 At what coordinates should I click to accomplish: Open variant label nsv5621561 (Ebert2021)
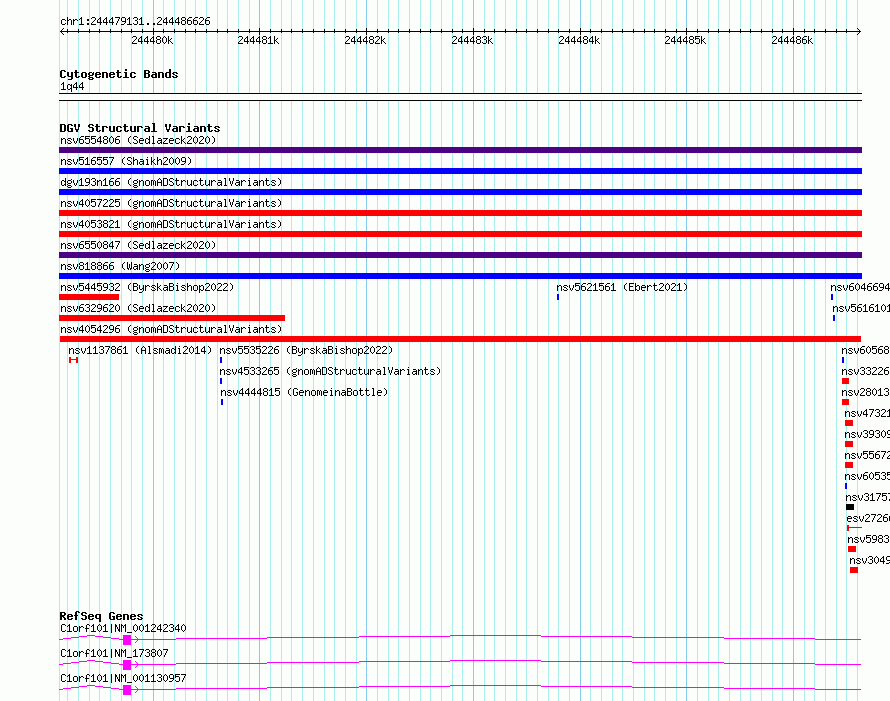[x=622, y=287]
